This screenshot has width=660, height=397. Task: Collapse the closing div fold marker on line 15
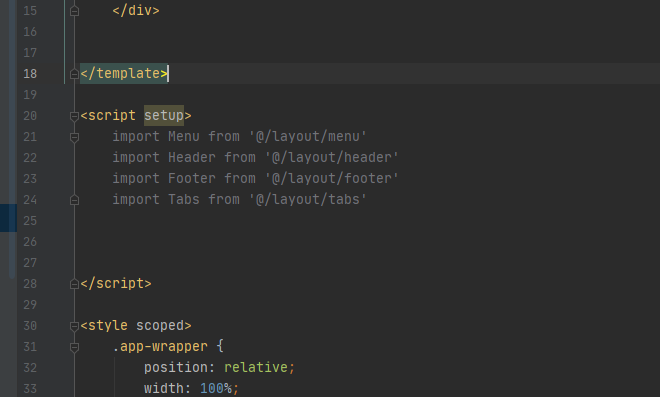75,11
